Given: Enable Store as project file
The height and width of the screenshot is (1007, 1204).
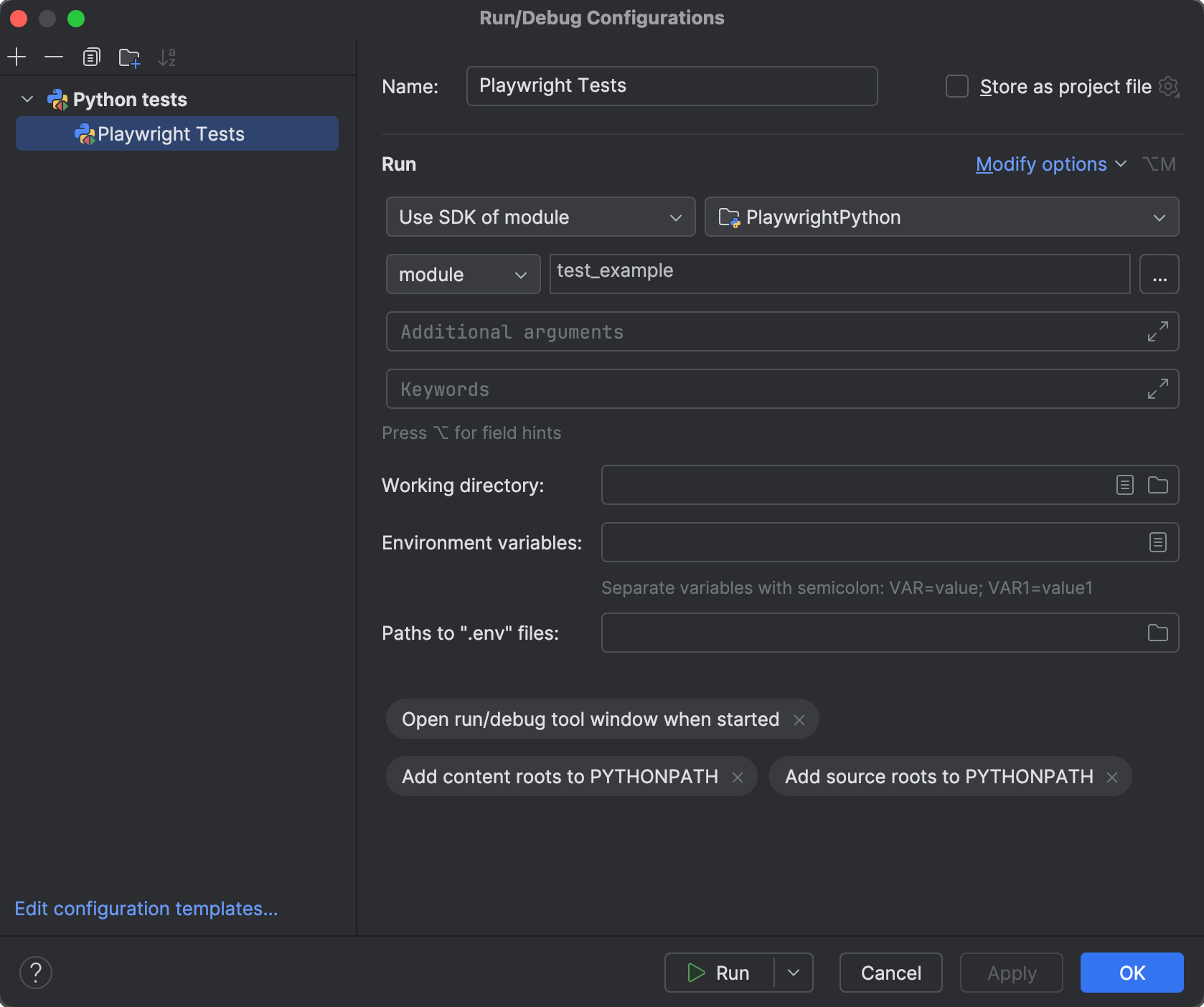Looking at the screenshot, I should (x=956, y=86).
